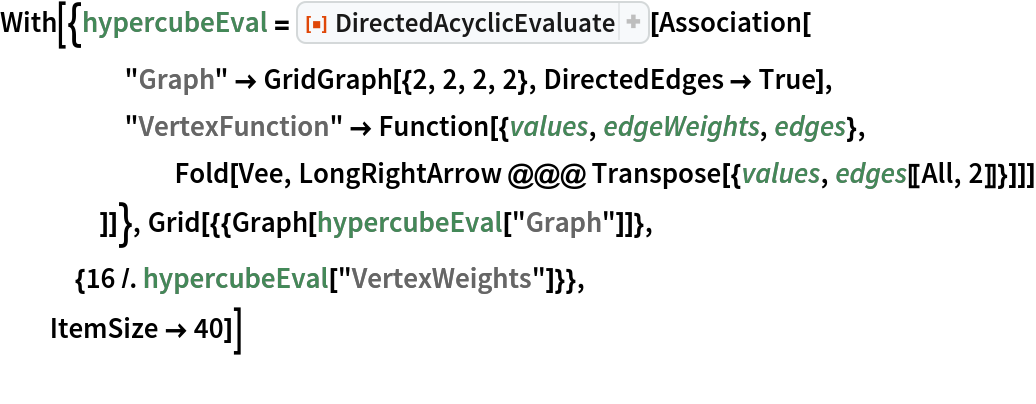Select the VertexWeights symbol
This screenshot has height=404, width=1036.
(x=441, y=279)
